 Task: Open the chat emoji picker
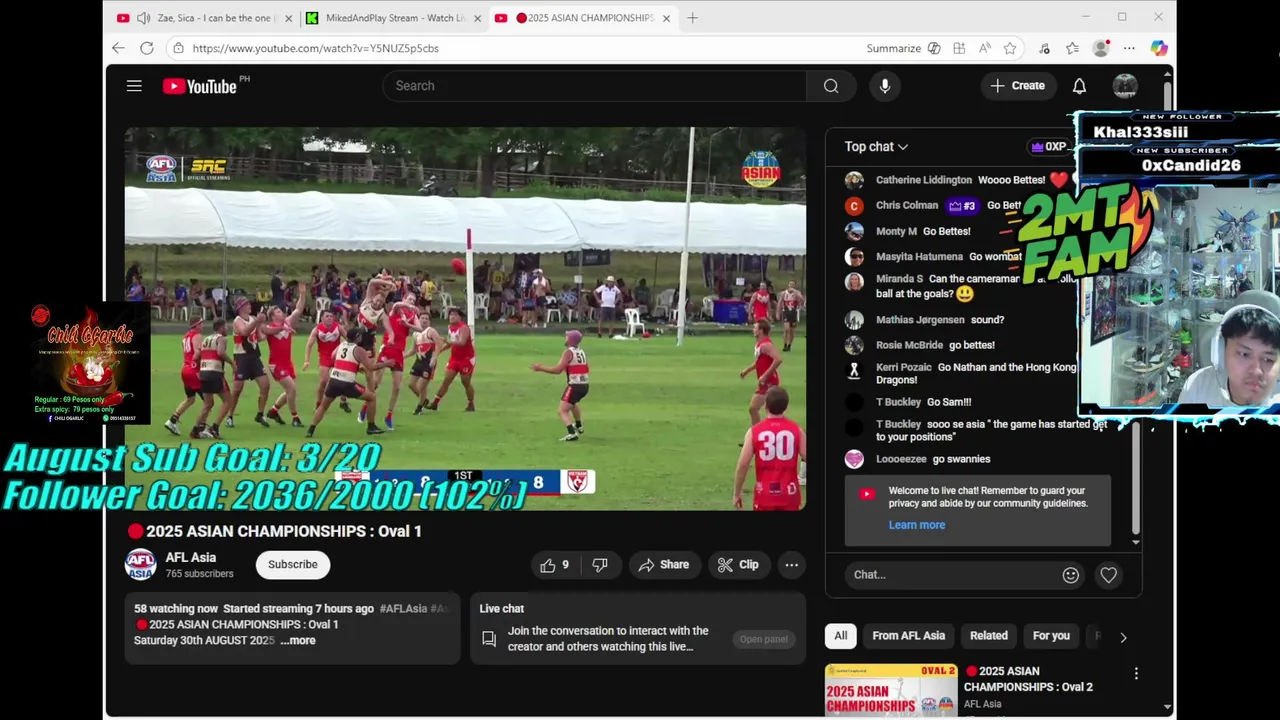[1071, 575]
